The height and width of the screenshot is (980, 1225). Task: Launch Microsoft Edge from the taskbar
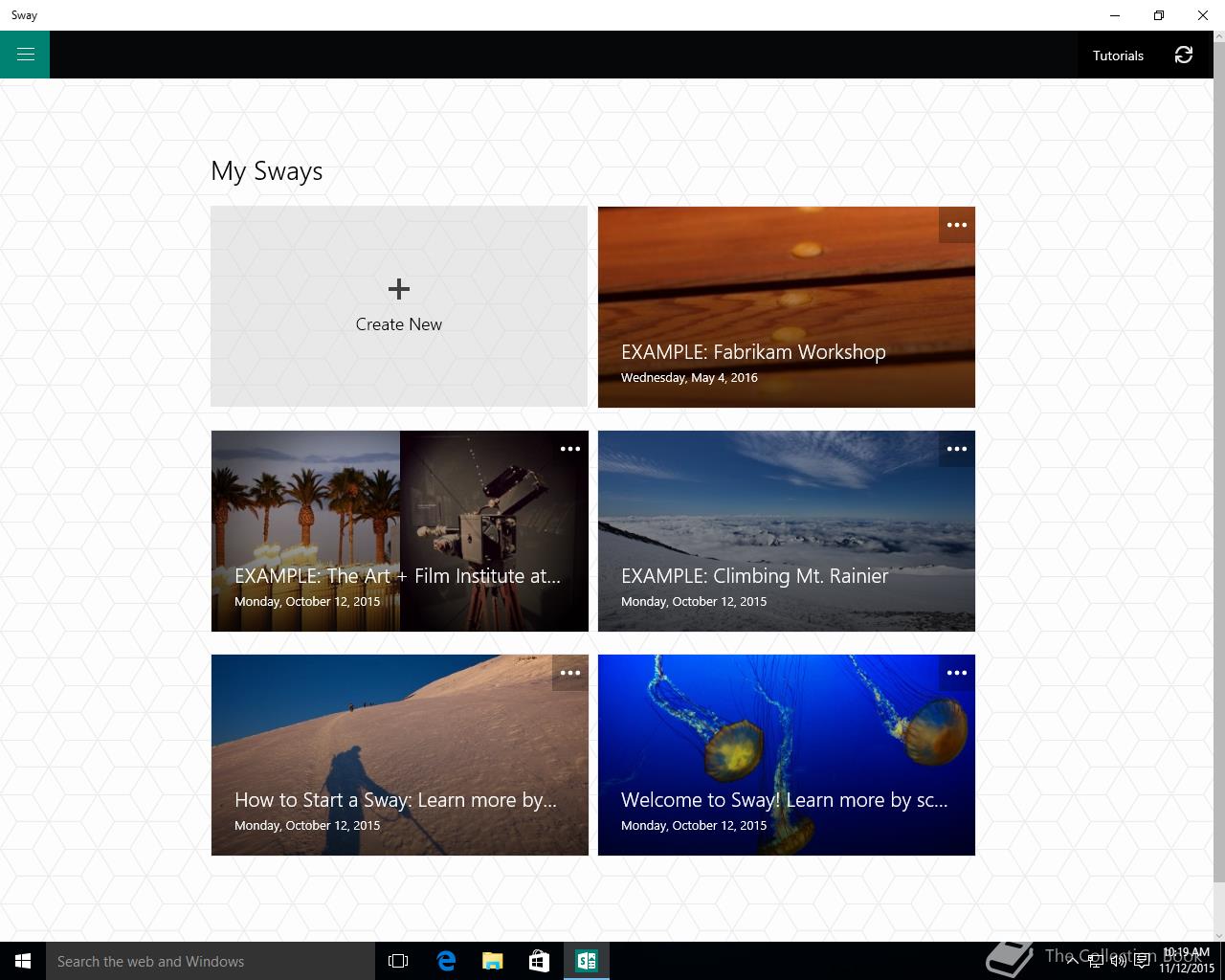(x=446, y=961)
